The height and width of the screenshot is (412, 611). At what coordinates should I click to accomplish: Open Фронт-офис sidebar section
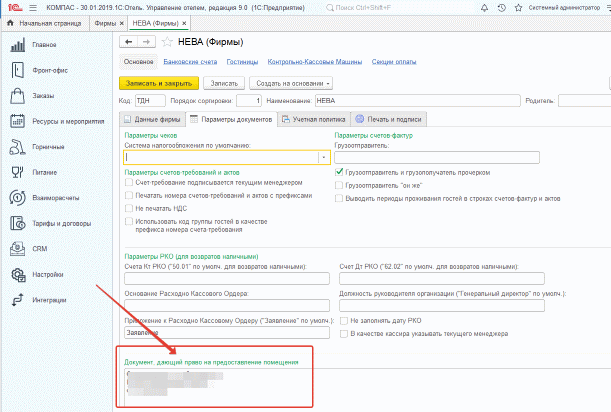pyautogui.click(x=50, y=70)
